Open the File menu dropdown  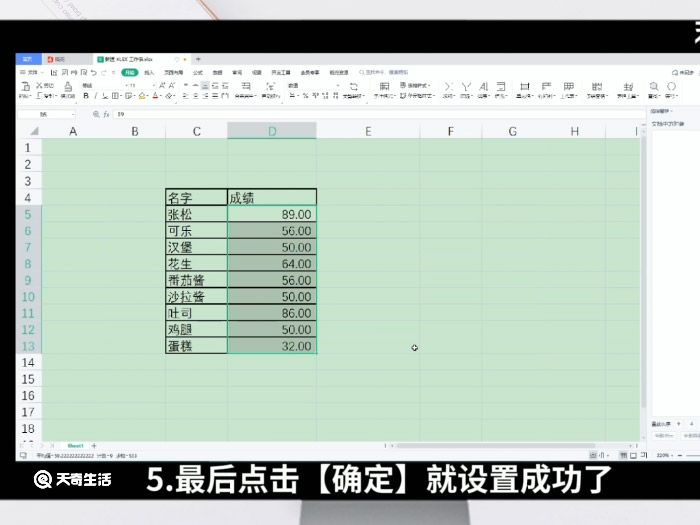pos(32,72)
